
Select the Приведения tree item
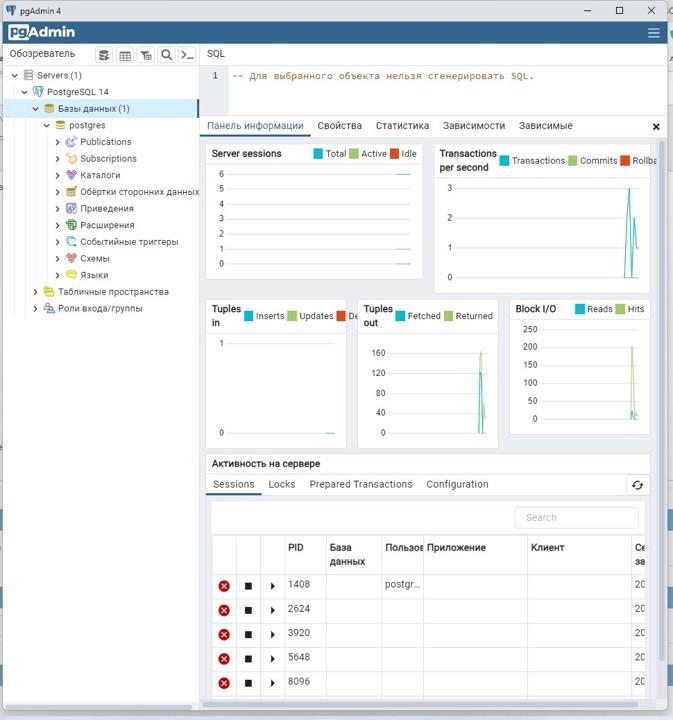[x=107, y=208]
